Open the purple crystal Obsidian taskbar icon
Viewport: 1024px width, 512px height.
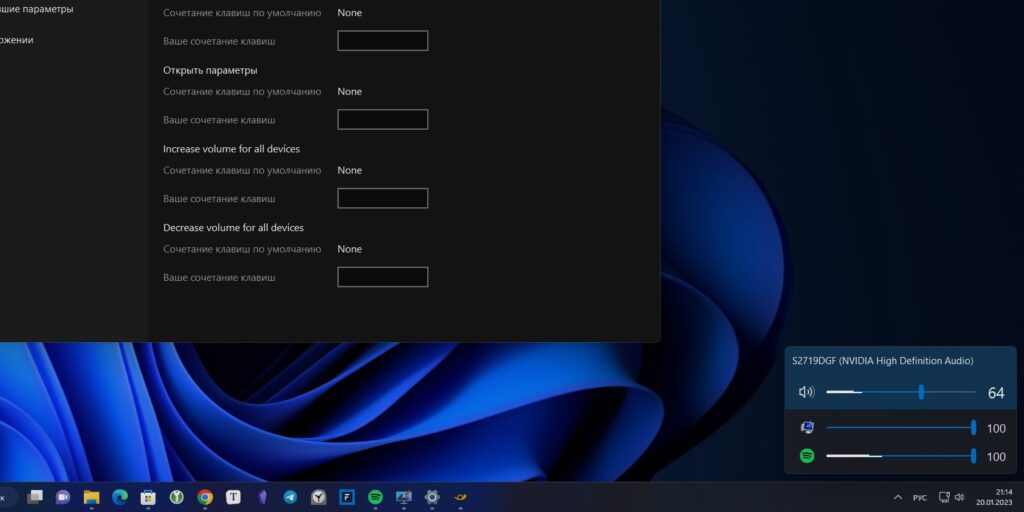(262, 497)
